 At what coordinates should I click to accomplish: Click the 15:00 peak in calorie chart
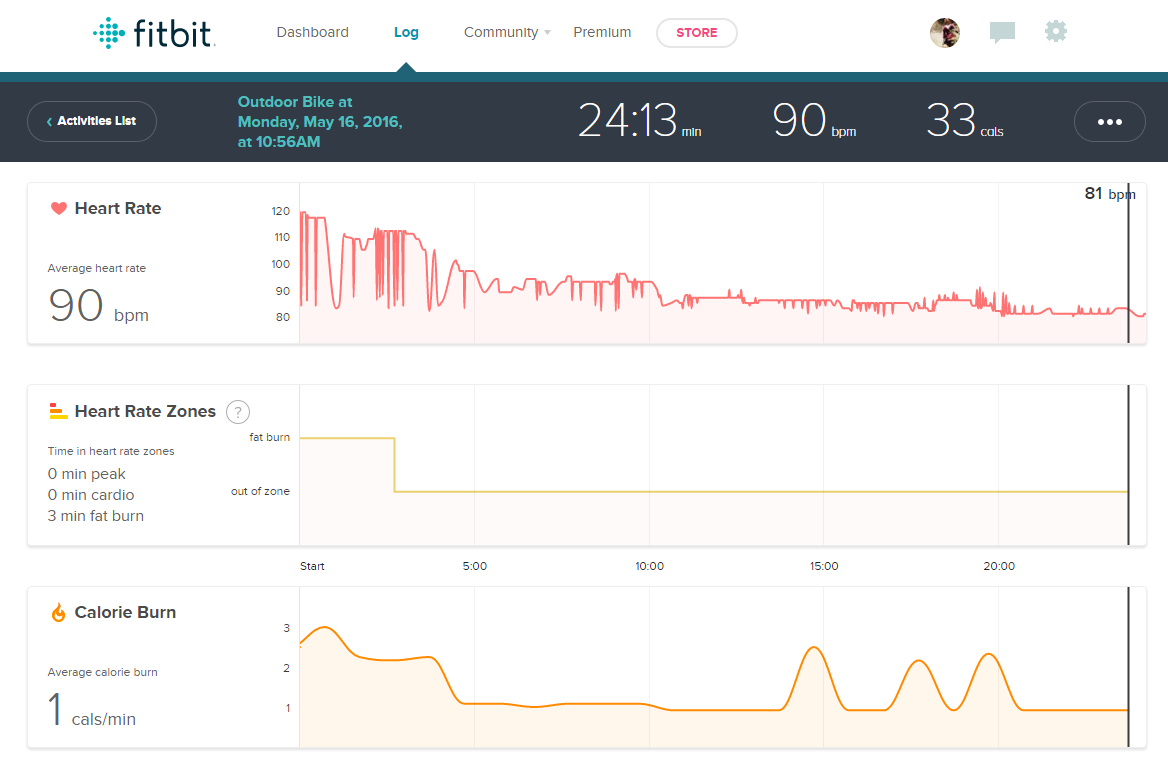coord(814,648)
